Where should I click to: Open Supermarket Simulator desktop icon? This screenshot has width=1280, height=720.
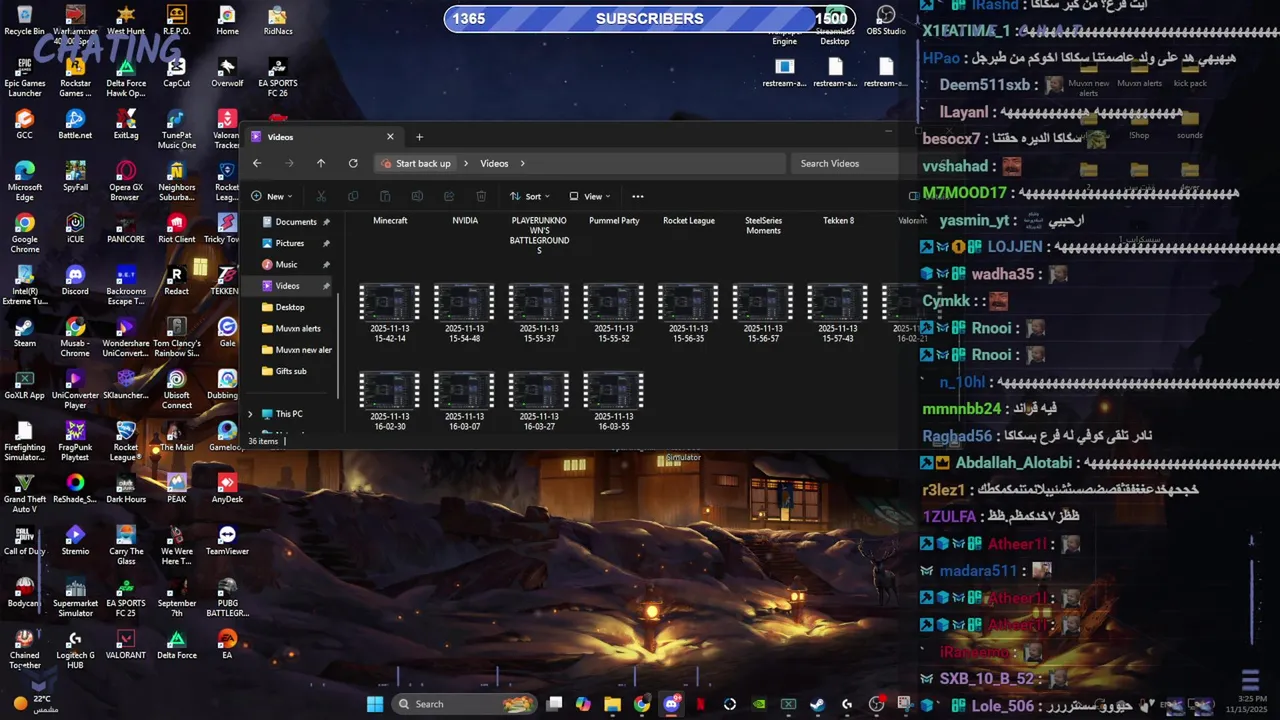75,597
